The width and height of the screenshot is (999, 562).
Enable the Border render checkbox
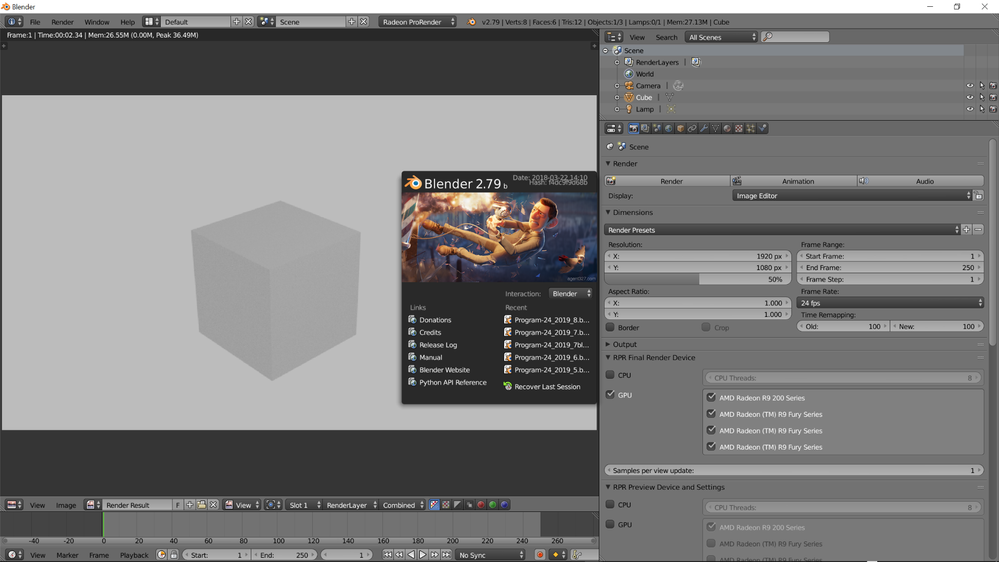[x=610, y=327]
